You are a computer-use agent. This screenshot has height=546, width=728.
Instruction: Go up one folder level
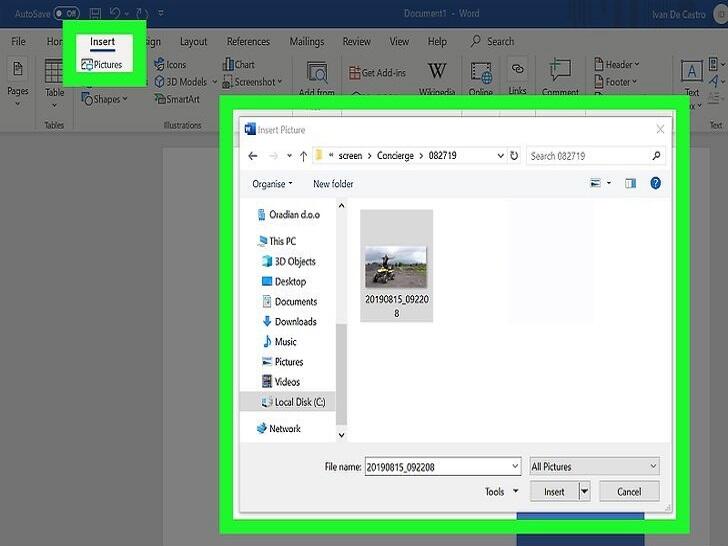click(x=303, y=156)
